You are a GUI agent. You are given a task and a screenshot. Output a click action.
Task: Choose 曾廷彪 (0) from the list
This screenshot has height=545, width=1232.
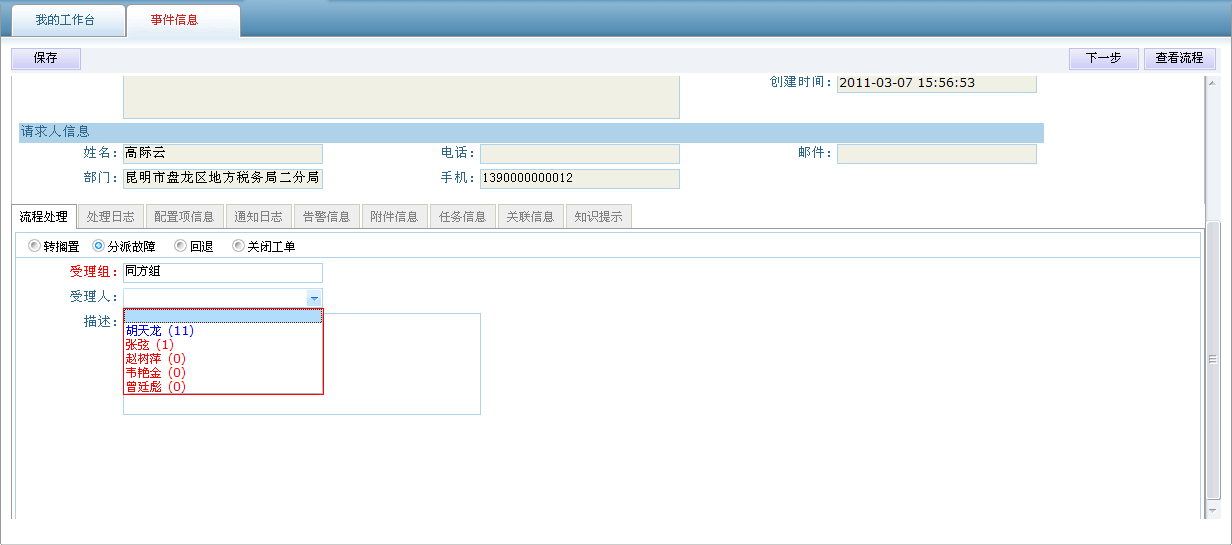(x=156, y=386)
